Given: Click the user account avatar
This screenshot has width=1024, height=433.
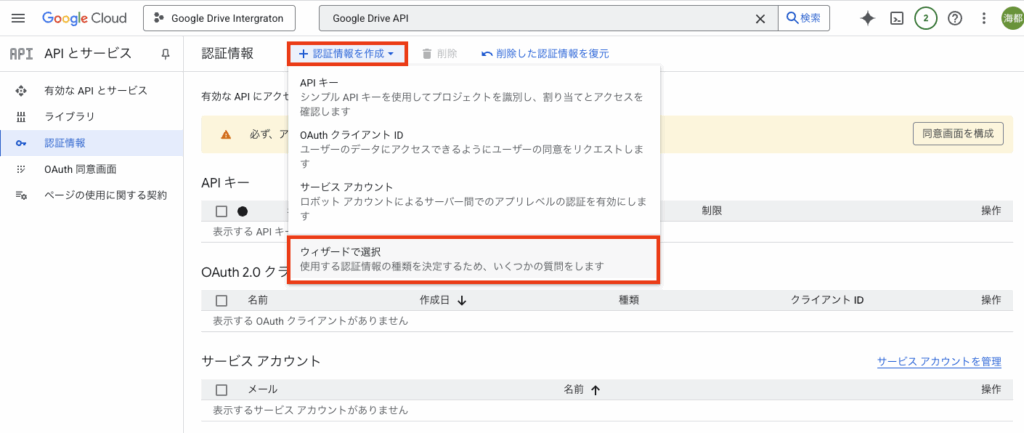Looking at the screenshot, I should tap(1011, 18).
